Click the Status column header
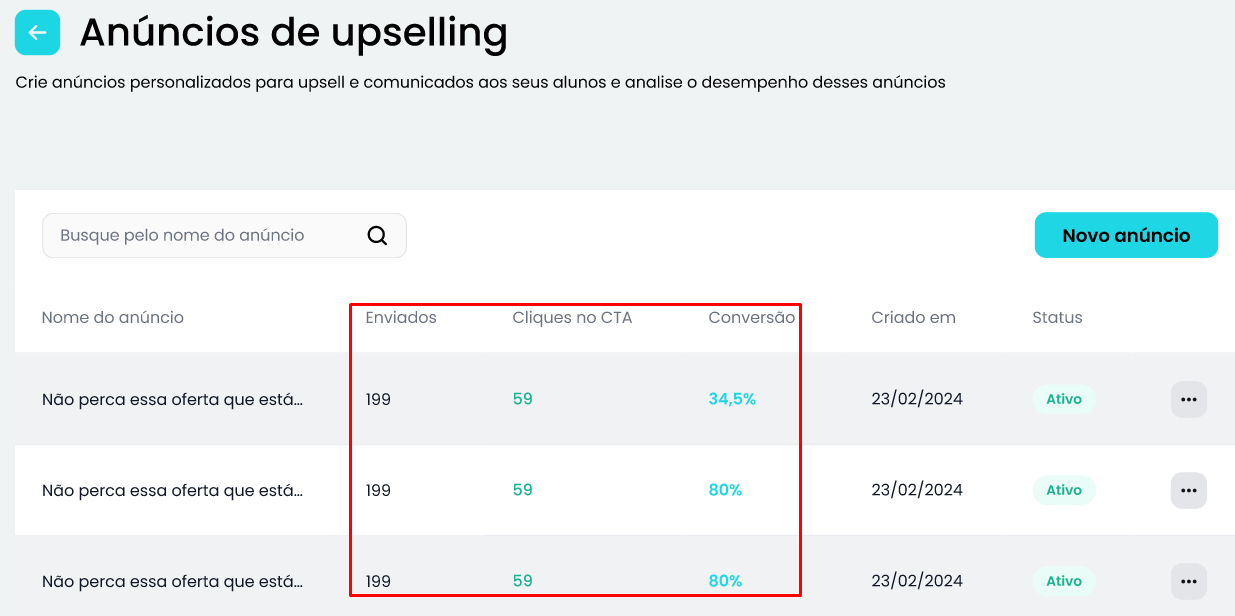Viewport: 1235px width, 616px height. pyautogui.click(x=1057, y=318)
